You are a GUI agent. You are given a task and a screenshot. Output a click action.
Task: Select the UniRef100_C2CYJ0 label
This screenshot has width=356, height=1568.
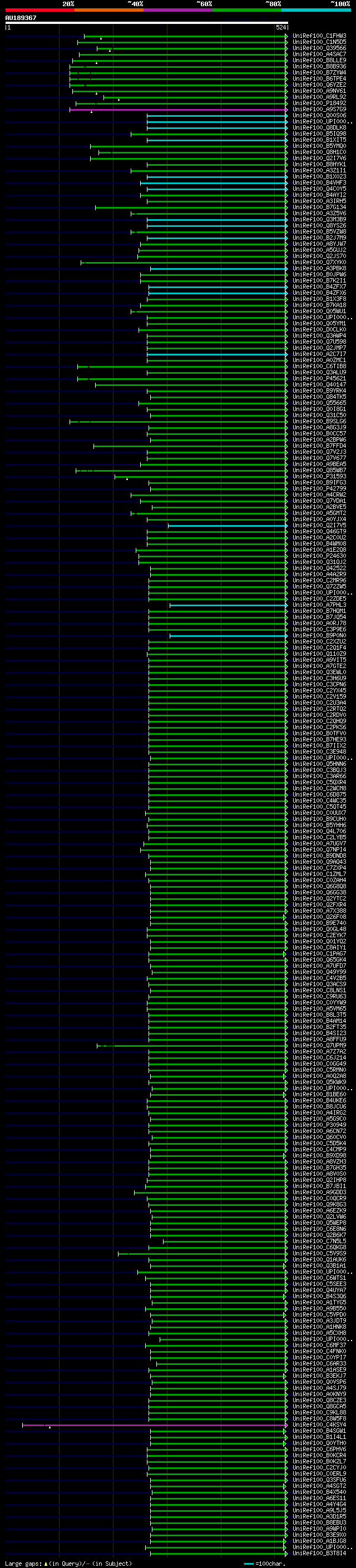click(x=319, y=1467)
